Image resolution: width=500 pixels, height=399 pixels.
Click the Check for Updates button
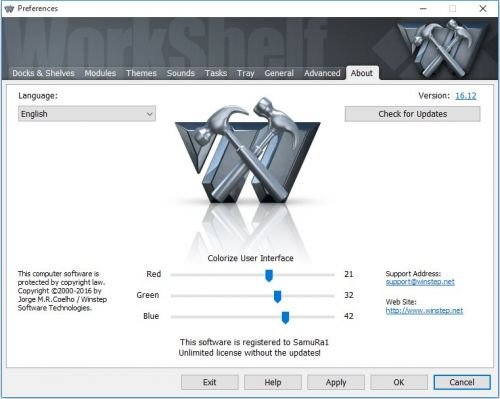click(x=413, y=114)
